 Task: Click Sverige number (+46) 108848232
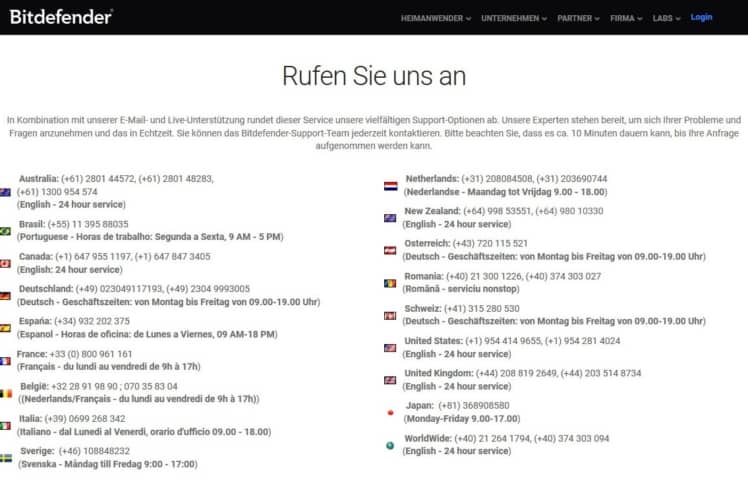click(x=94, y=451)
